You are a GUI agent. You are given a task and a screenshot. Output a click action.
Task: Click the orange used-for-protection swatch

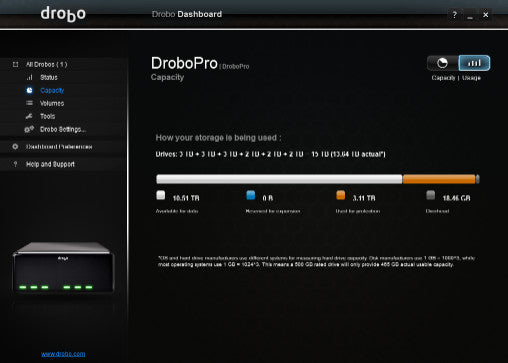coord(341,195)
